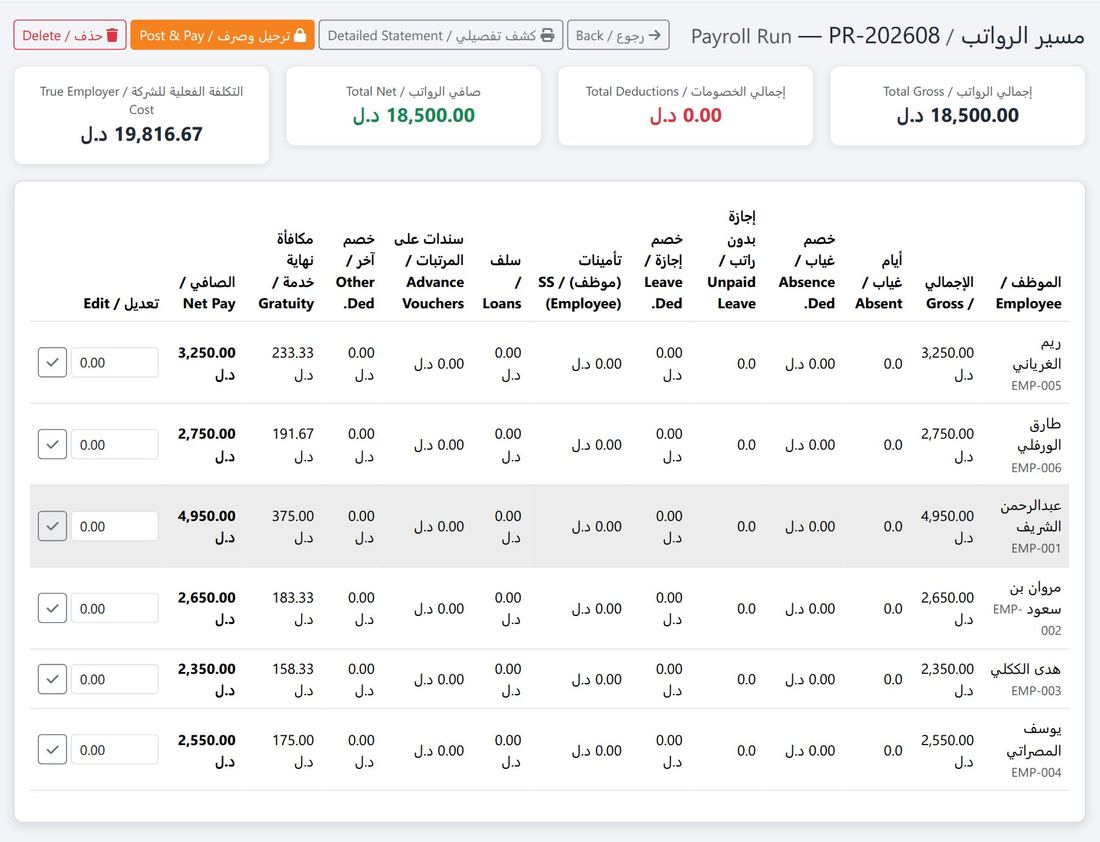Screen dimensions: 1100x842
Task: Click the Net Pay column header
Action: 208,293
